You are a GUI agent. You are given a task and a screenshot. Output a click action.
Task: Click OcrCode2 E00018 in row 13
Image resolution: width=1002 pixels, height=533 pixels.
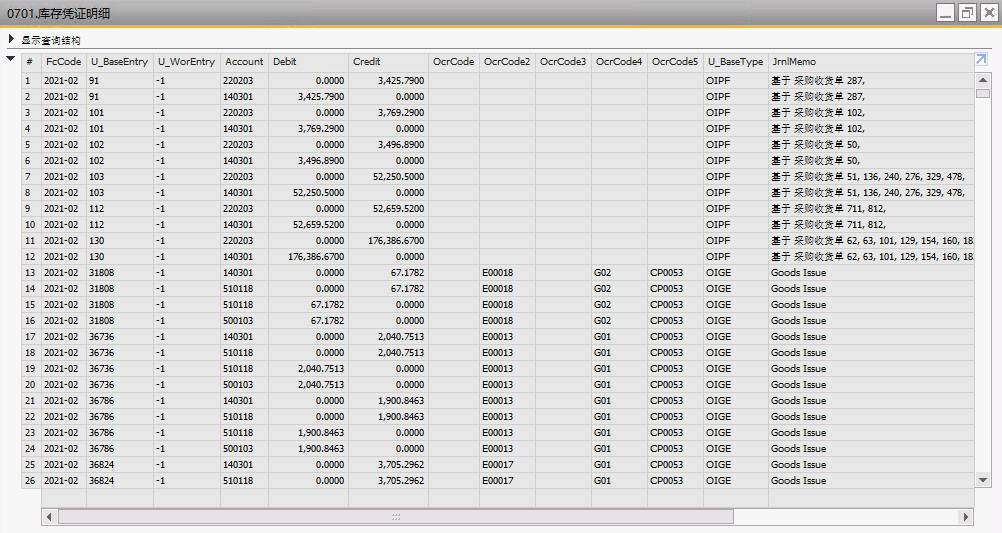[x=497, y=272]
